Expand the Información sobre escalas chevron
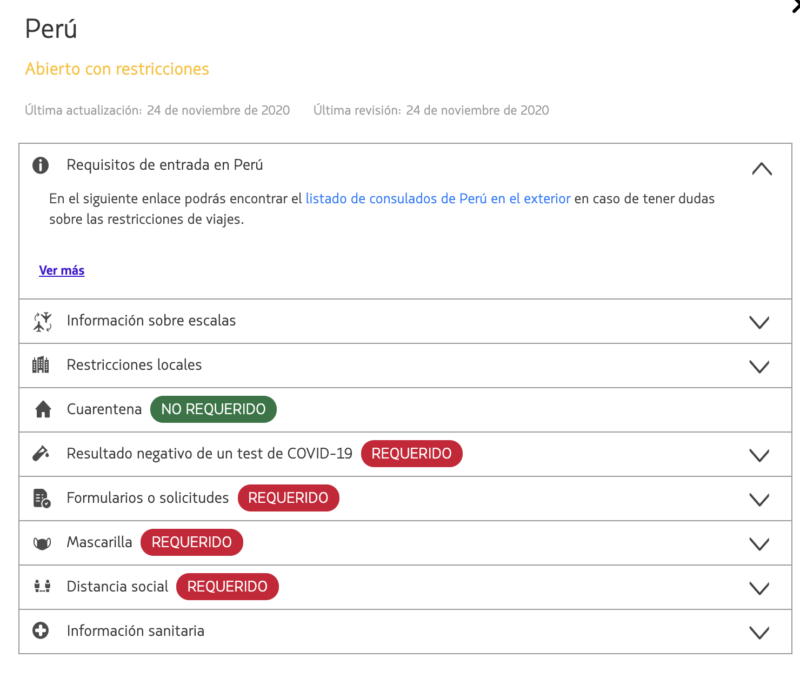Image resolution: width=800 pixels, height=691 pixels. click(x=759, y=322)
